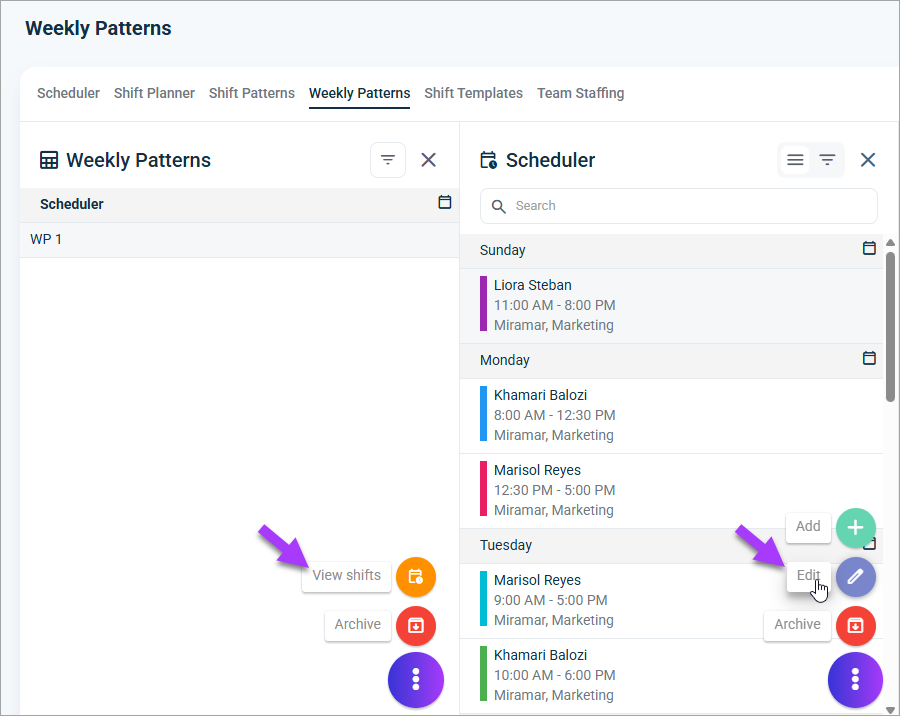Click red Archive icon in Scheduler panel
Viewport: 900px width, 716px height.
(855, 625)
